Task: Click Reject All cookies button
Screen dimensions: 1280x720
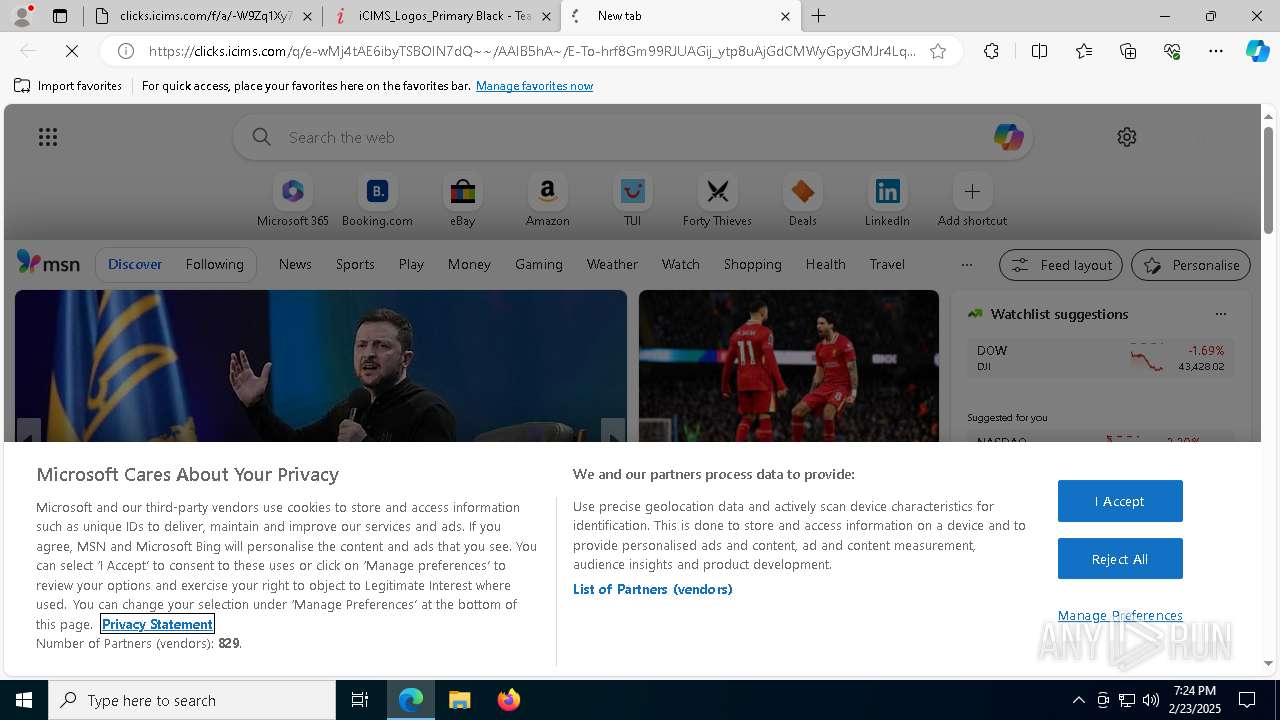Action: click(1120, 559)
